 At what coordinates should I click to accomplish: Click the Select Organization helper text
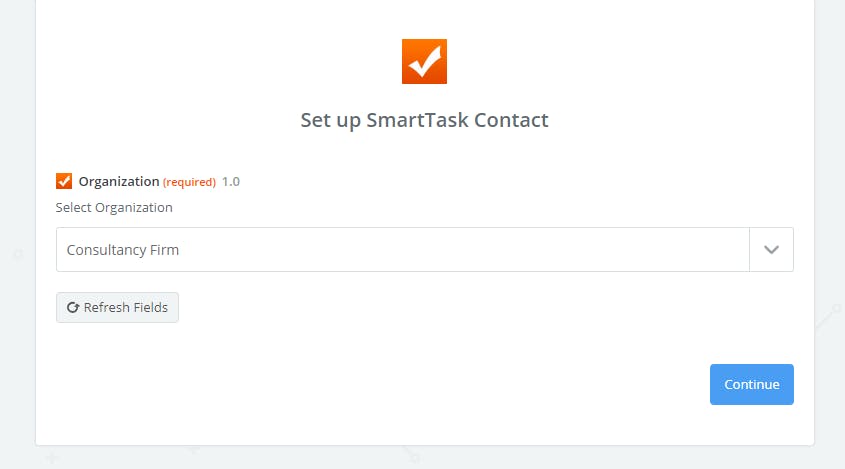click(114, 208)
